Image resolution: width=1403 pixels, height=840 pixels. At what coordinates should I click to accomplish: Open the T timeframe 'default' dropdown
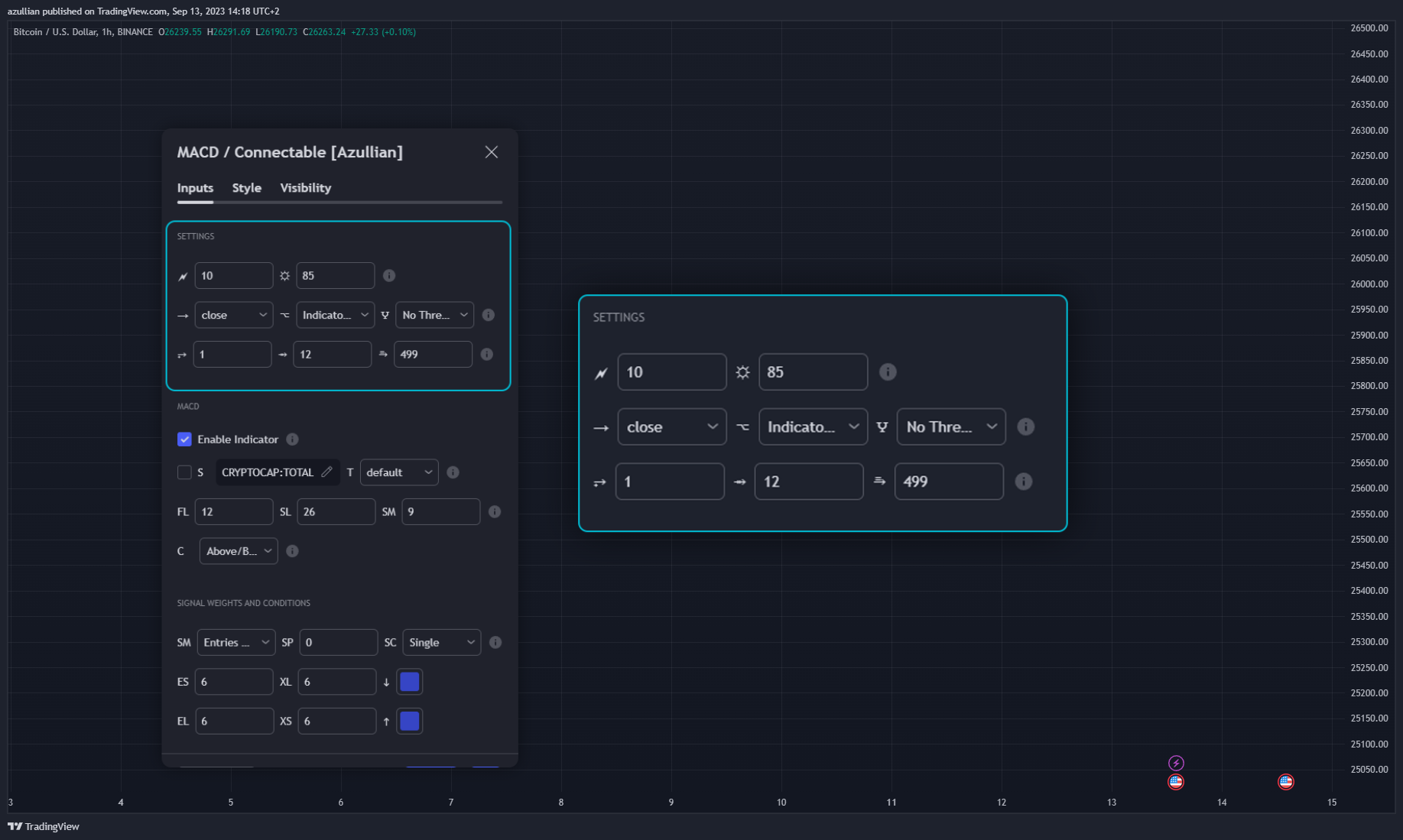click(x=399, y=472)
